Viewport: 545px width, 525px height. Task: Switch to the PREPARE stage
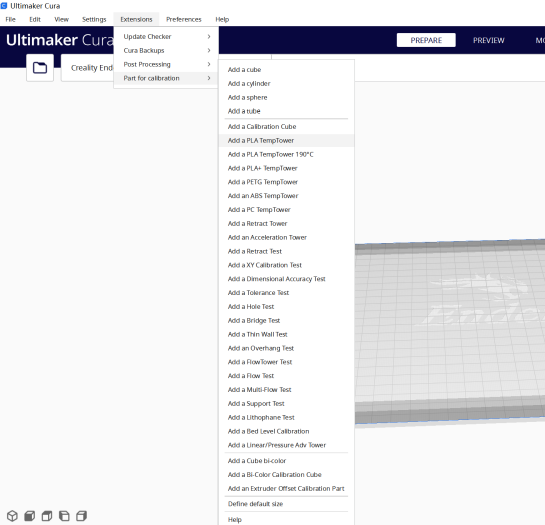tap(426, 40)
